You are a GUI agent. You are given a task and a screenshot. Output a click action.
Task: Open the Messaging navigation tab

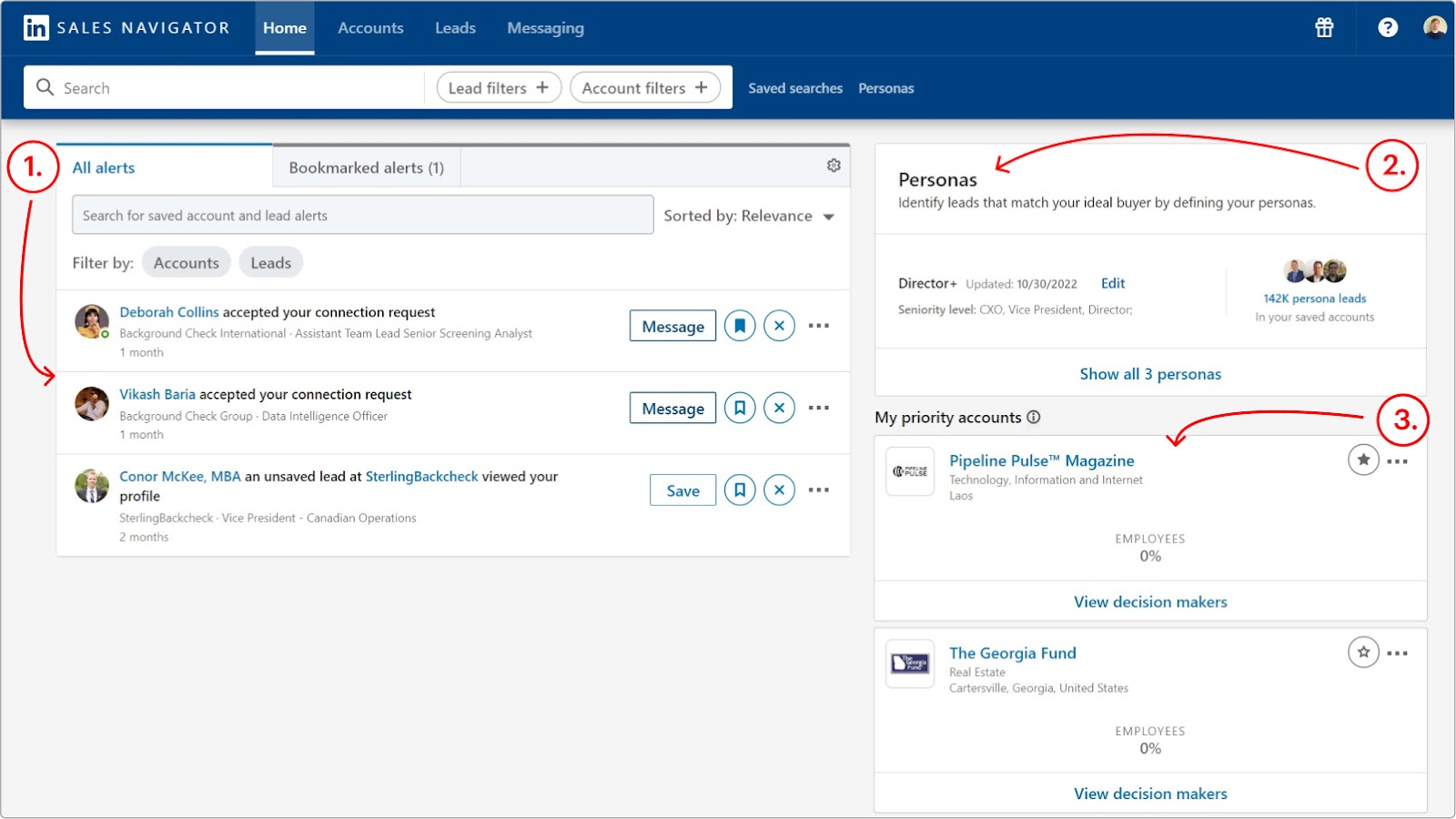point(545,28)
